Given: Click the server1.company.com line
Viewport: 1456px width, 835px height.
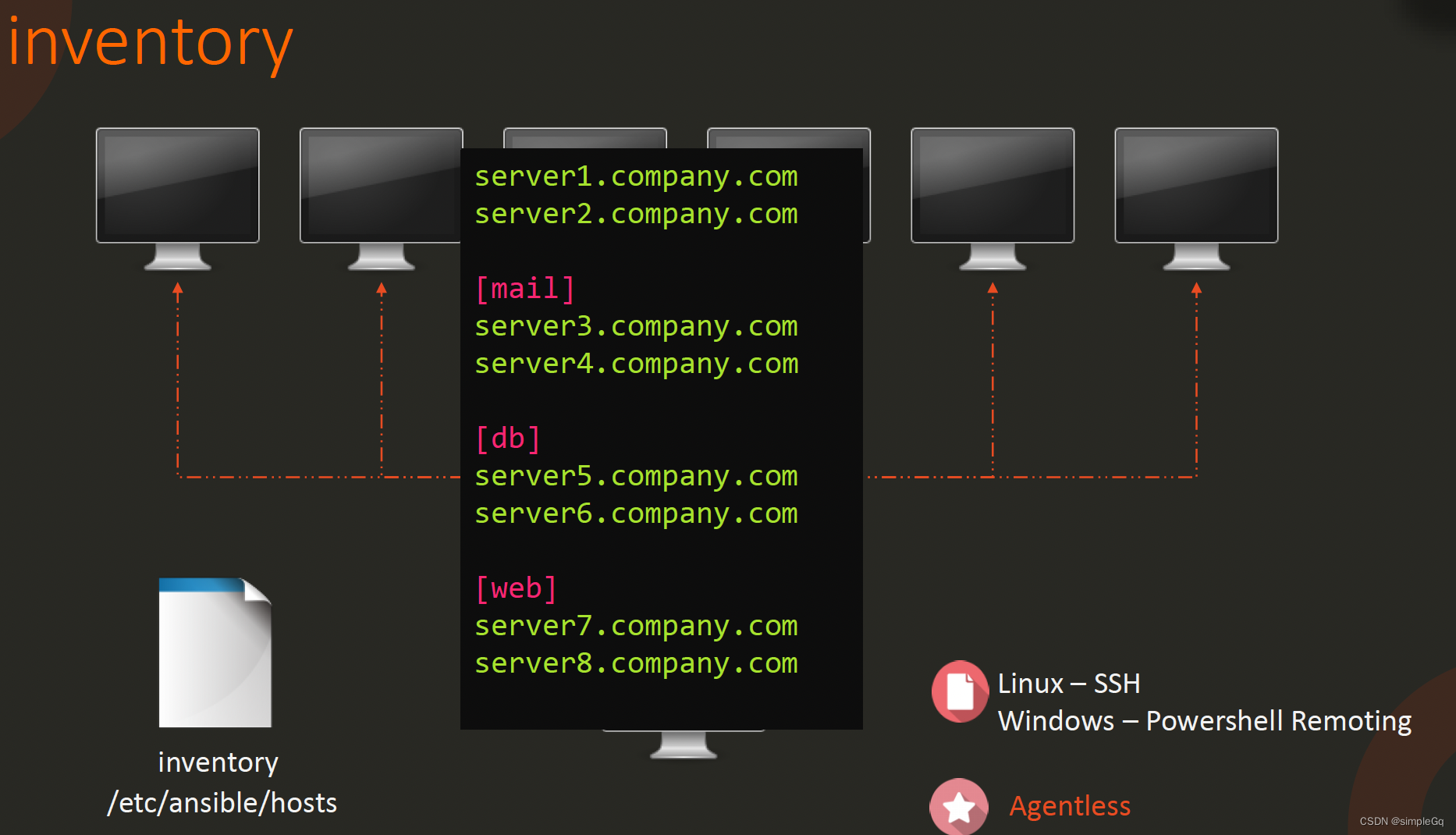Looking at the screenshot, I should (636, 176).
